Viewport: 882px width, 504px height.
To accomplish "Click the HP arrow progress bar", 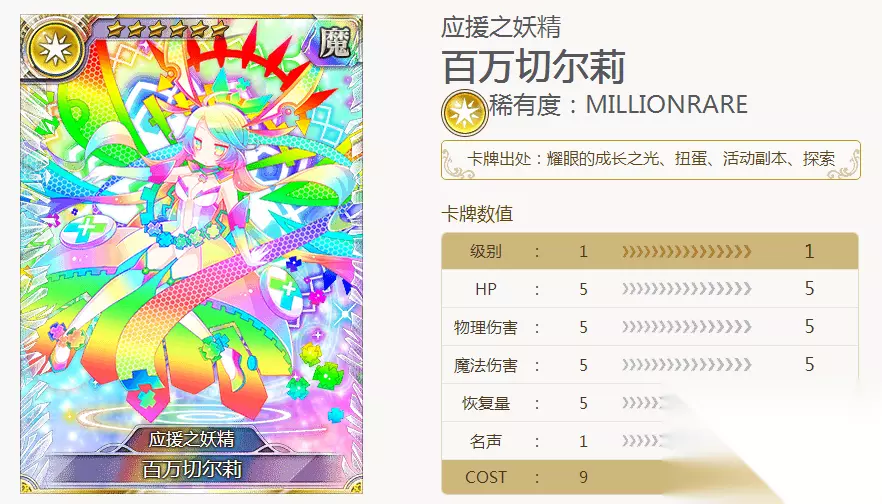I will 686,289.
